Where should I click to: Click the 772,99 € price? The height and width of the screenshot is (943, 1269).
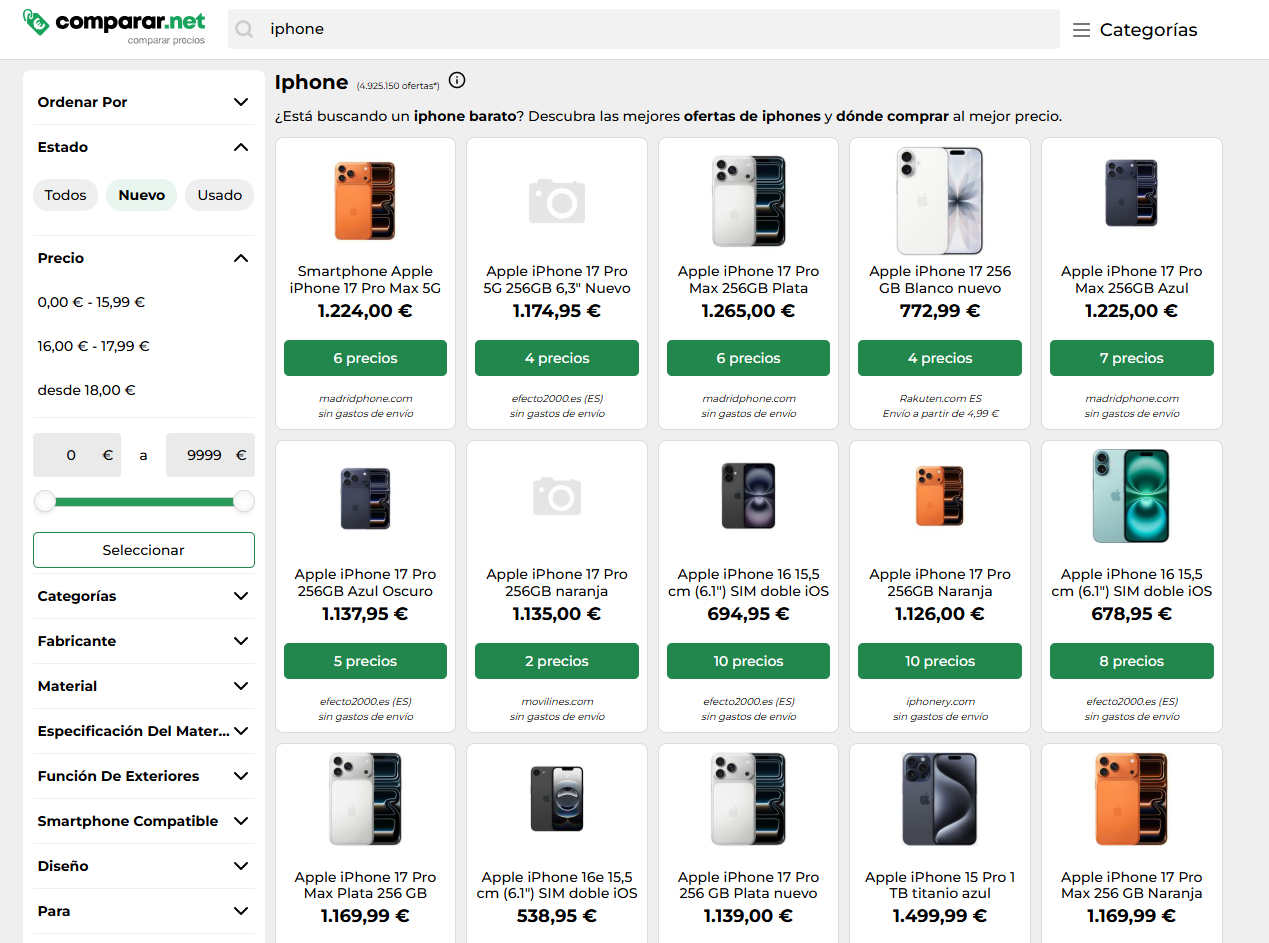pyautogui.click(x=940, y=311)
